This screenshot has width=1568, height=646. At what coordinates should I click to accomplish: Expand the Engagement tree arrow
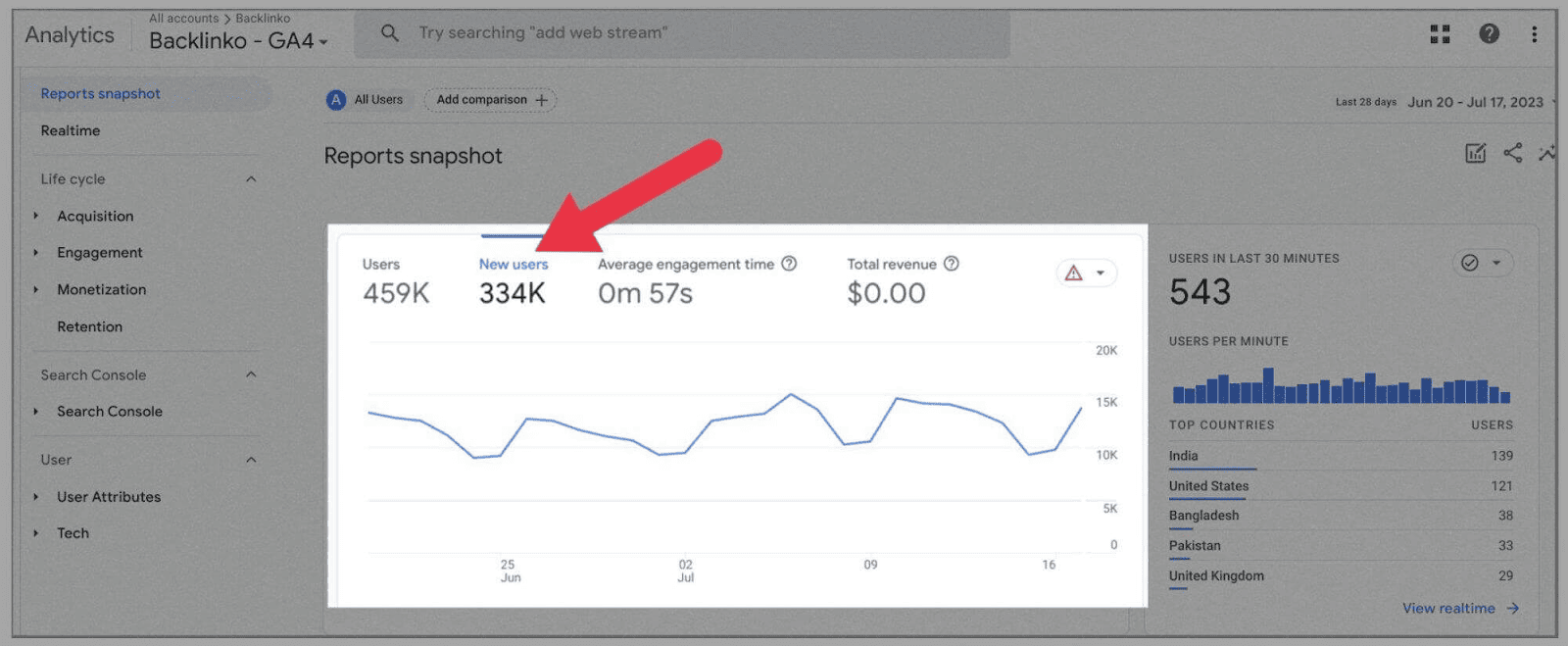coord(36,253)
